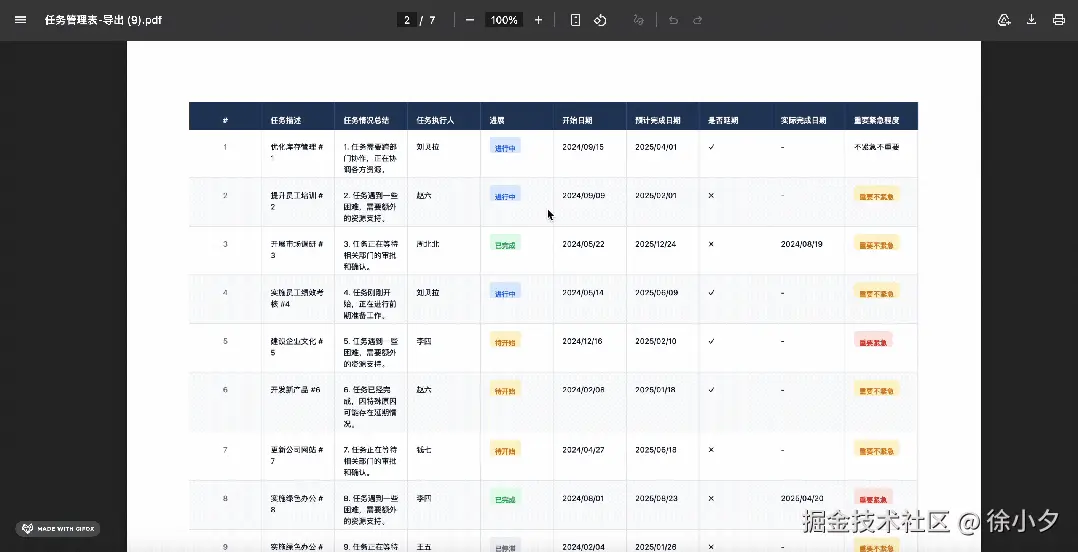Screen dimensions: 1079x553
Task: Click the undo arrow in toolbar
Action: (x=673, y=20)
